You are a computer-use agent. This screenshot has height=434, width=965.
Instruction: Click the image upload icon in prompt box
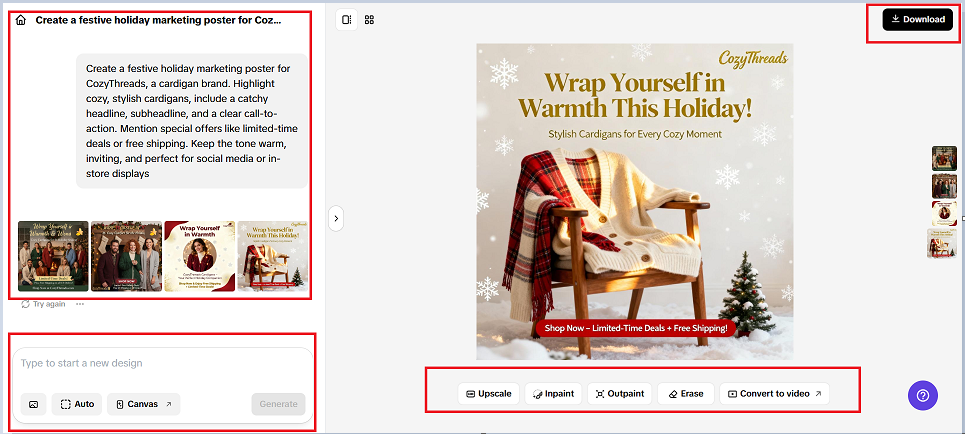point(33,404)
